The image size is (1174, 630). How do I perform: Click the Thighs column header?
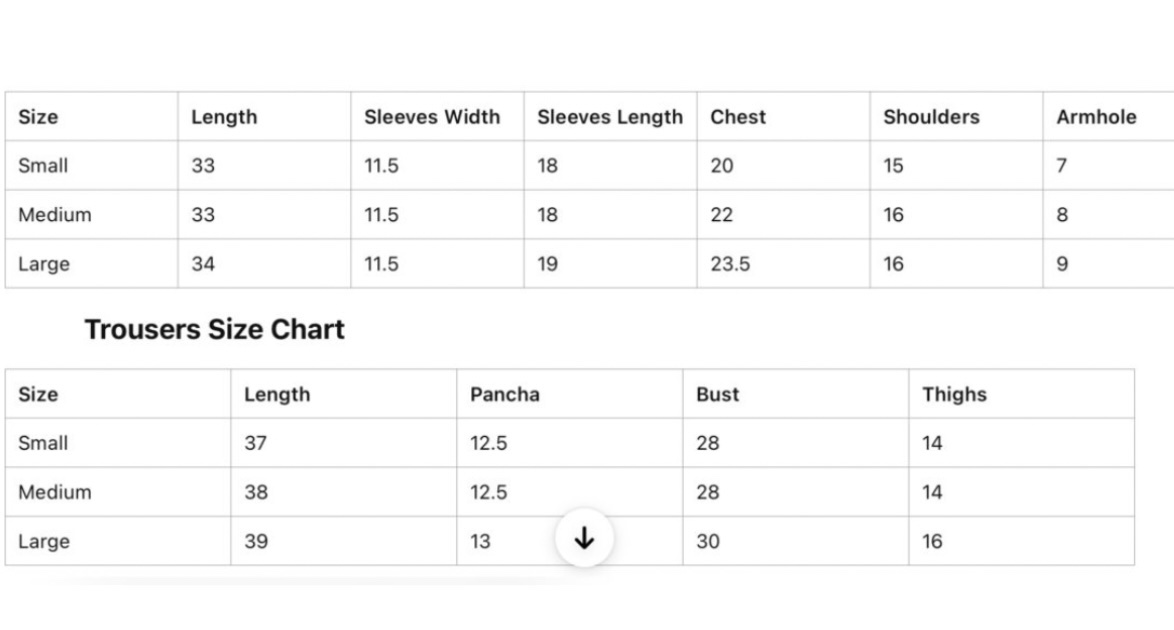(x=954, y=394)
